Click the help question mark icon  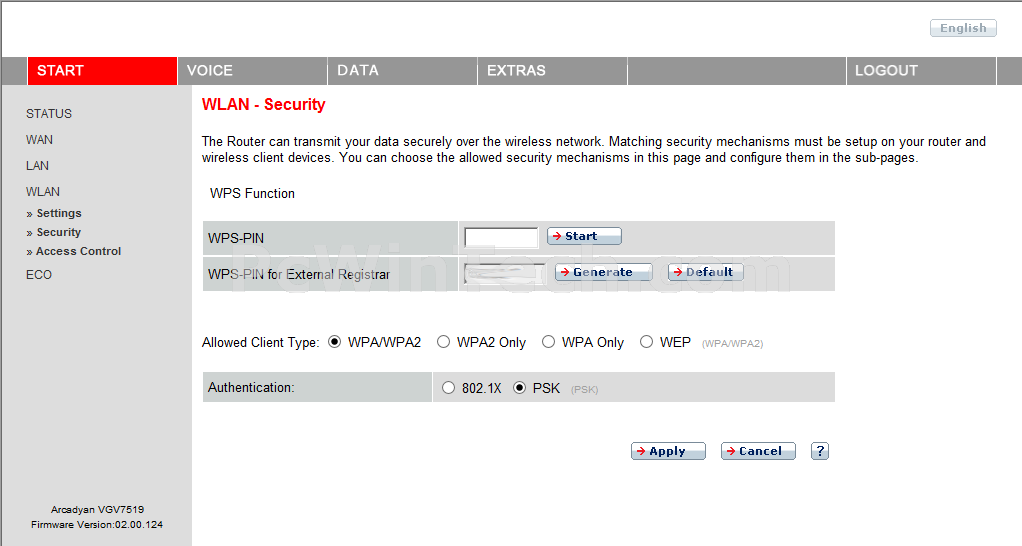(x=819, y=451)
